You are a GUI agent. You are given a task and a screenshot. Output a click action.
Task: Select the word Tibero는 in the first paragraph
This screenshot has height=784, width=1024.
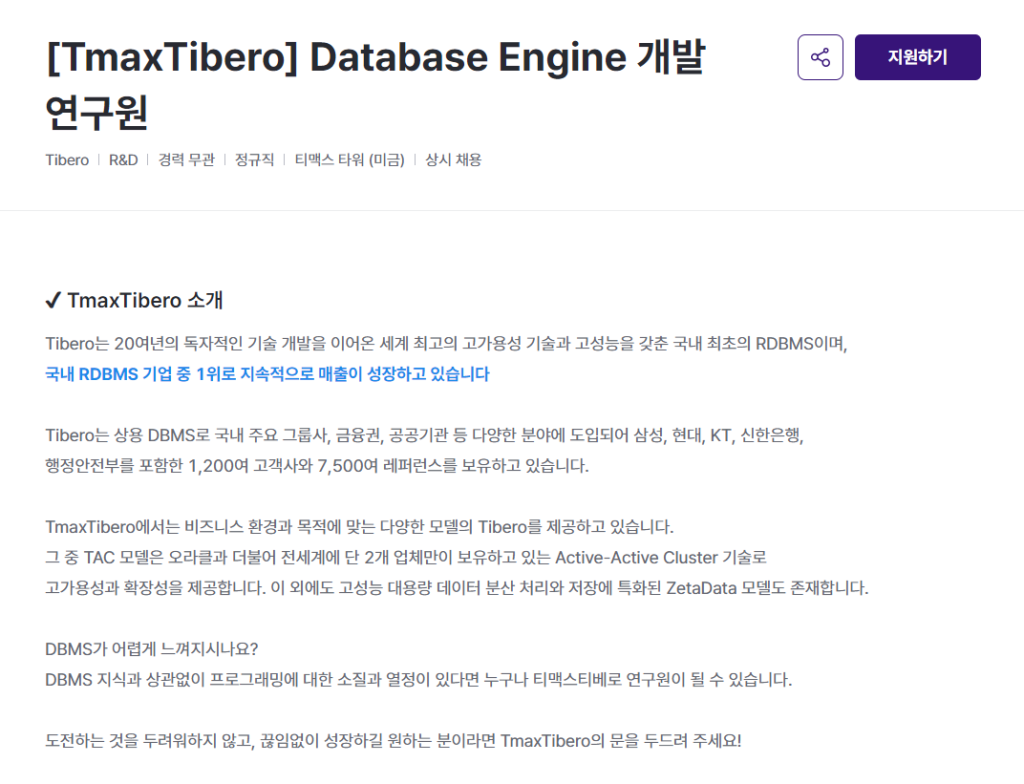pos(74,342)
